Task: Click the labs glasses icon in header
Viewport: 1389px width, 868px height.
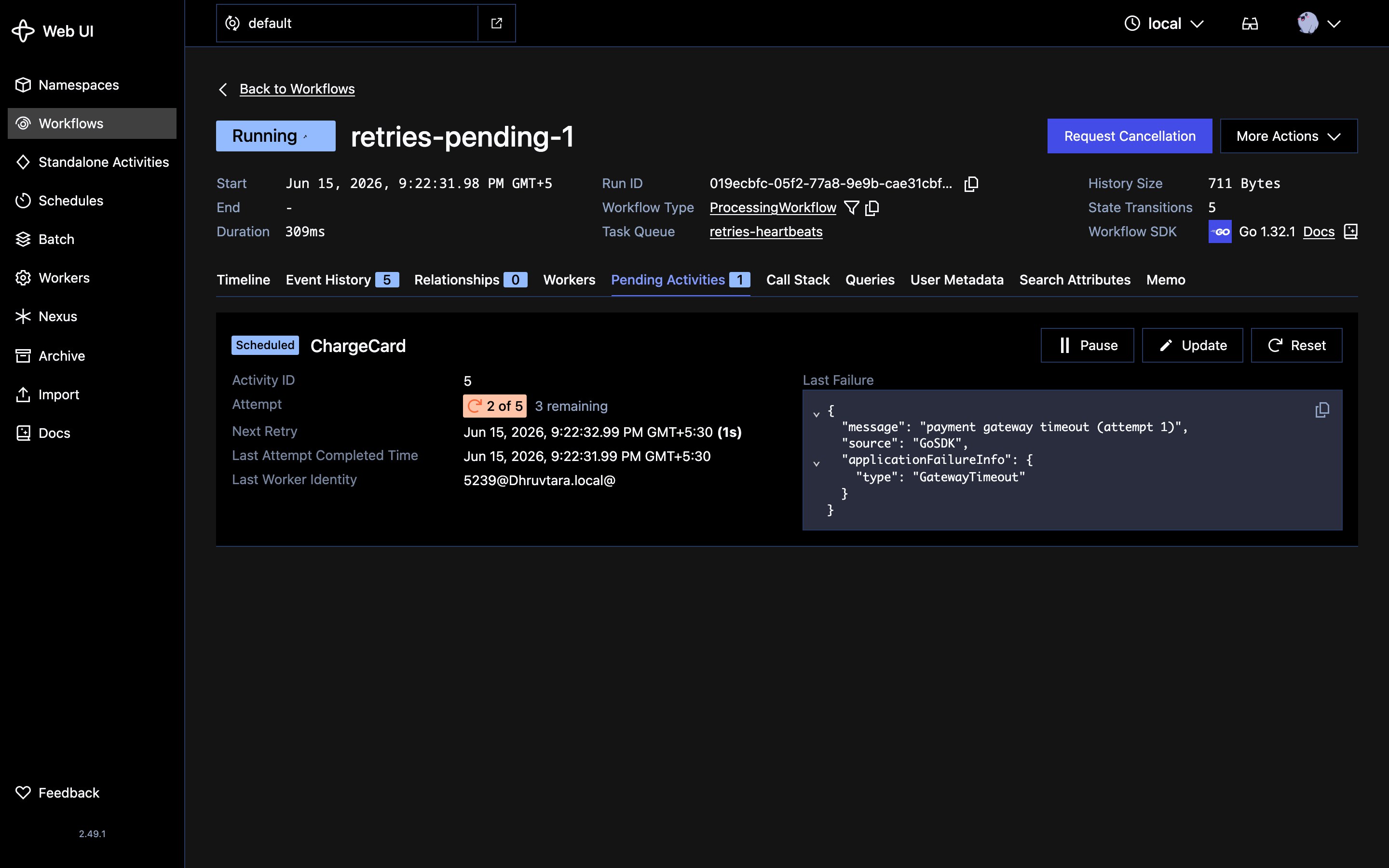Action: pyautogui.click(x=1250, y=24)
